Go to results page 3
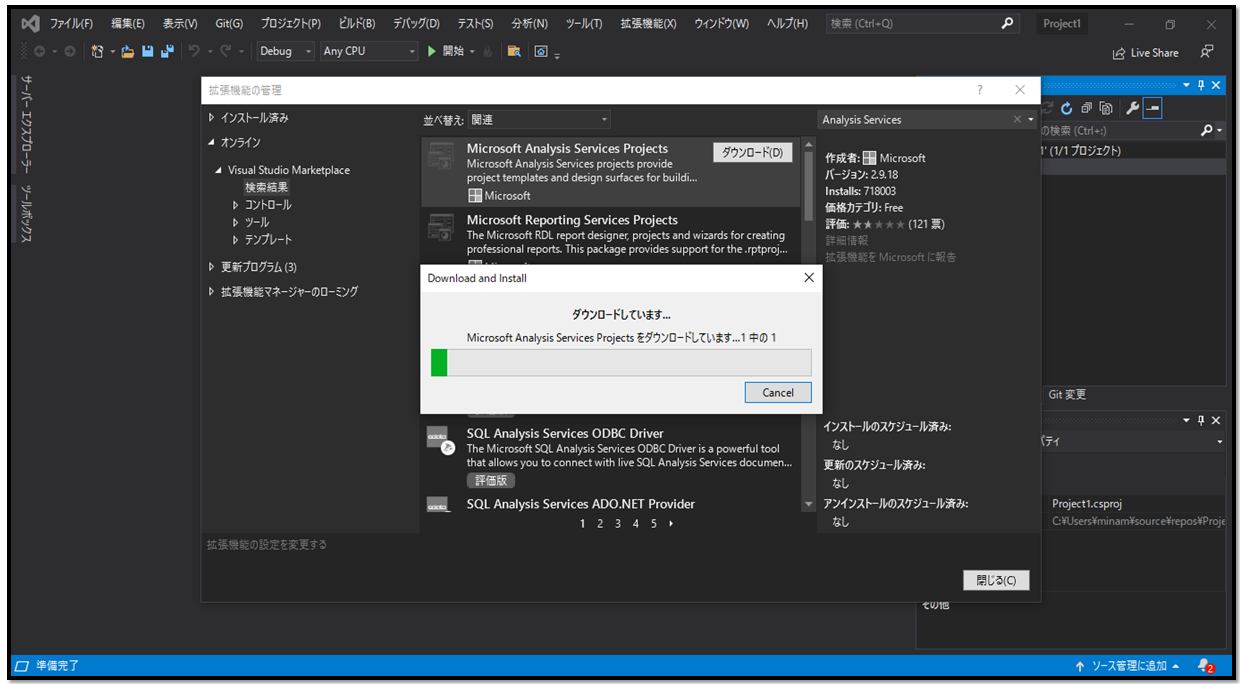This screenshot has height=684, width=1240. tap(618, 524)
